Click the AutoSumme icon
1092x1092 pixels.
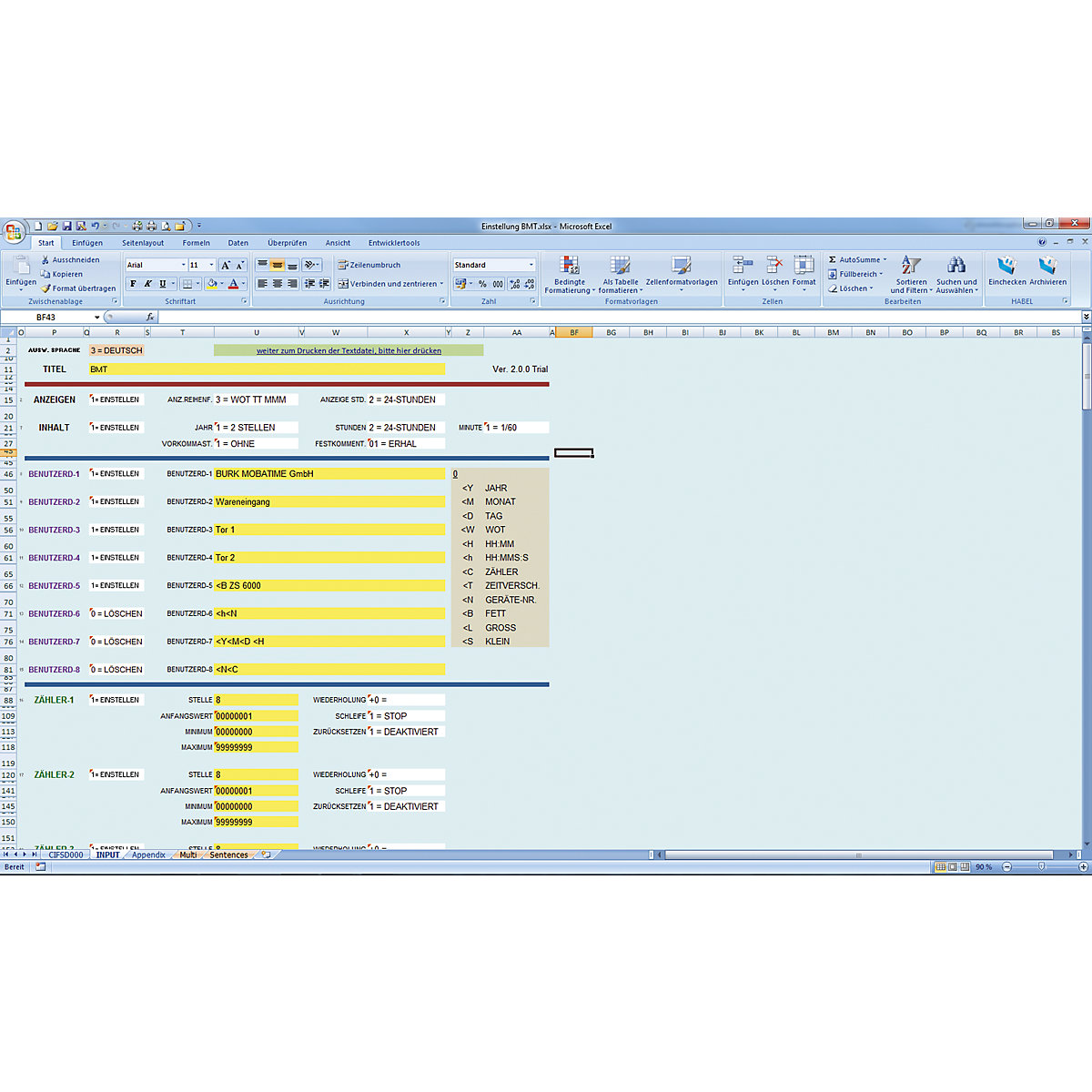pyautogui.click(x=834, y=259)
